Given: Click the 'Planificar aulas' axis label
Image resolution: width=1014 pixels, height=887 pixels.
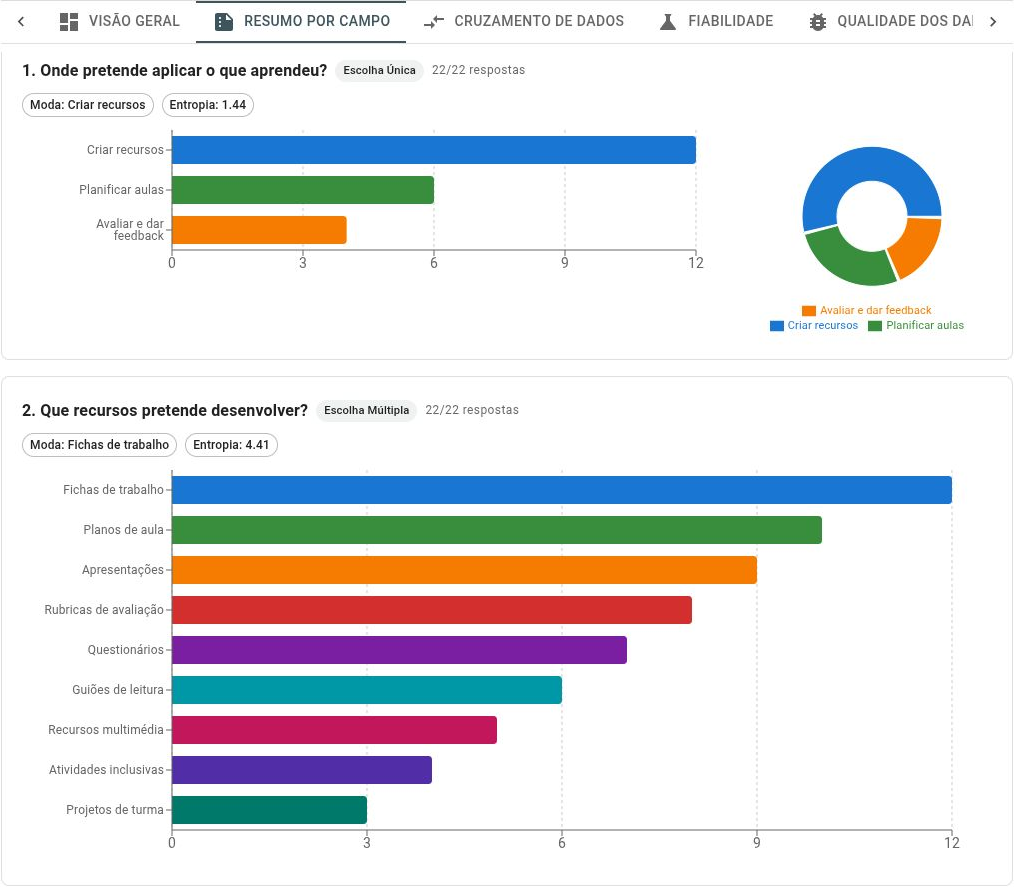Looking at the screenshot, I should 122,190.
